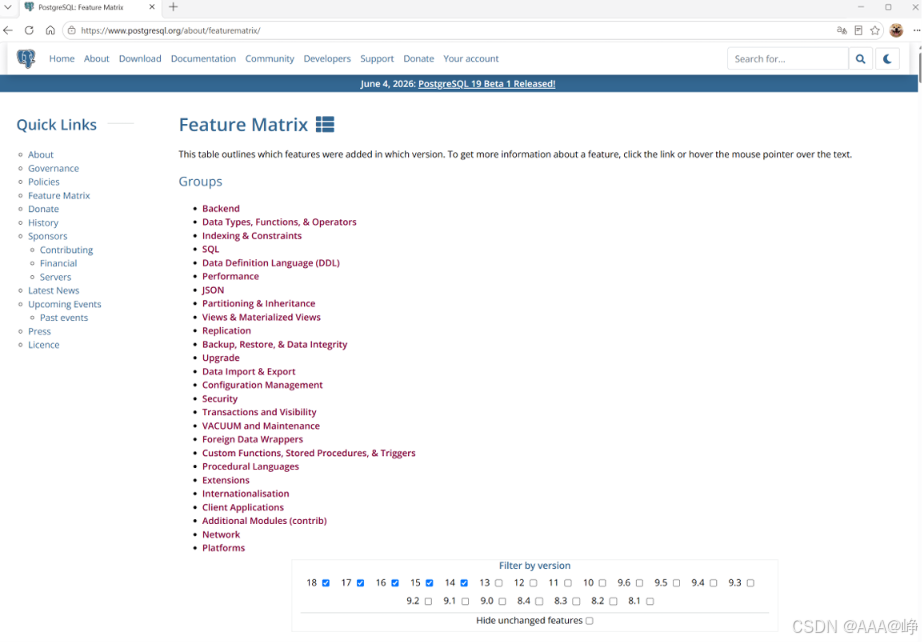Click the translate page icon
922x642 pixels.
842,31
